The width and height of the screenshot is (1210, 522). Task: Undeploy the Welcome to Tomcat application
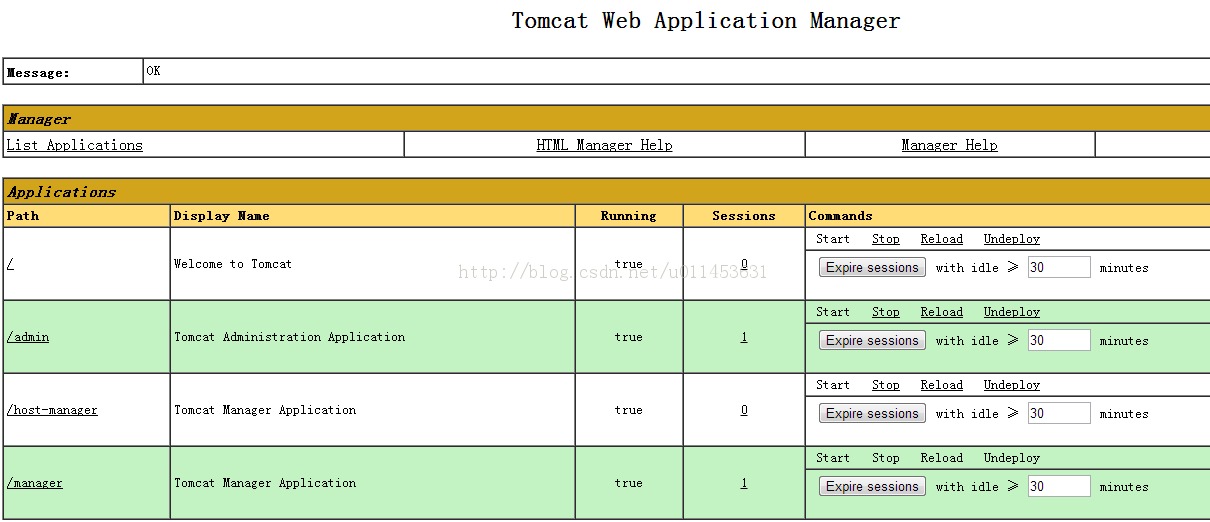pyautogui.click(x=1012, y=239)
